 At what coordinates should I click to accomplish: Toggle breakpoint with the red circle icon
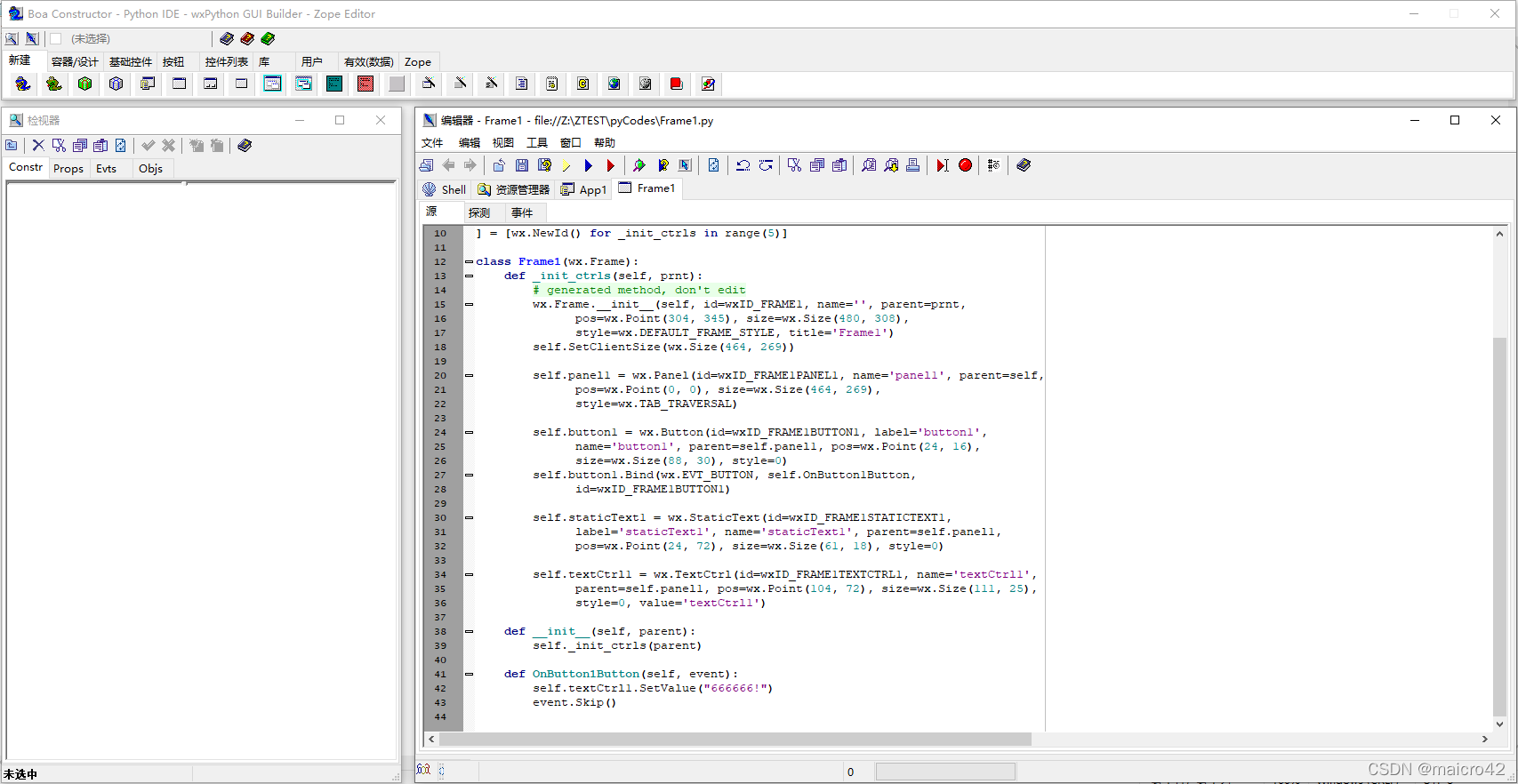coord(965,165)
